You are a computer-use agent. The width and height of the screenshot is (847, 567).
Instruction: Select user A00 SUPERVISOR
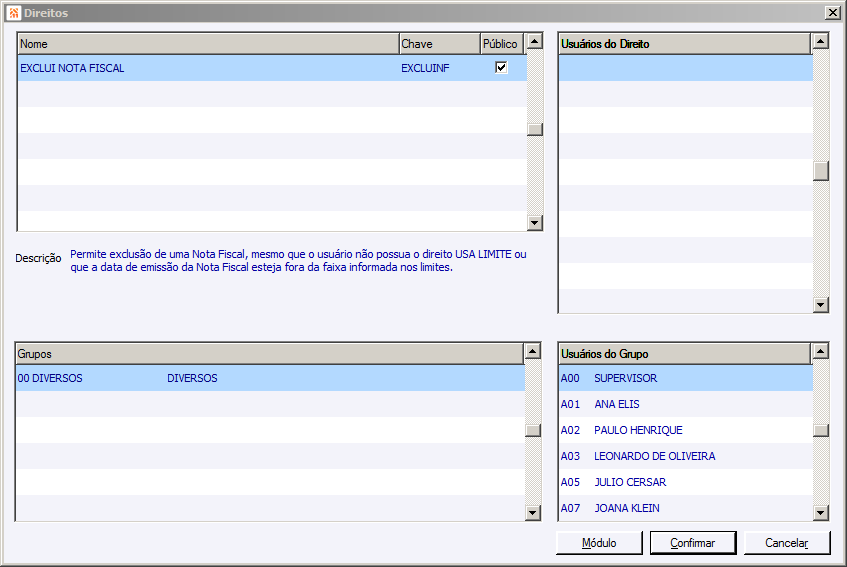pyautogui.click(x=686, y=378)
